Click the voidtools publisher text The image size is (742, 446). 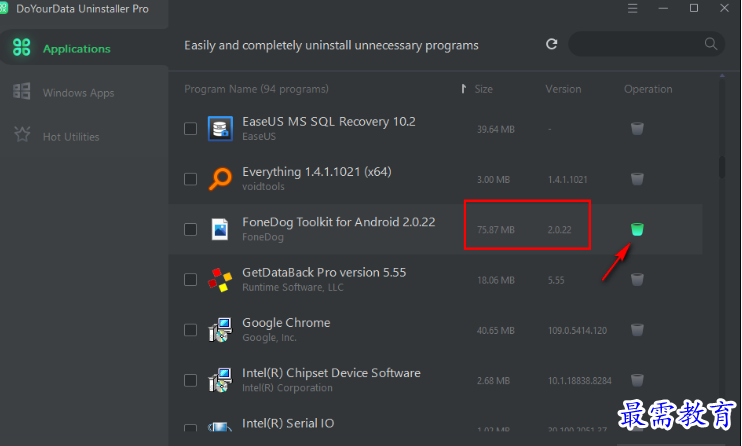click(x=263, y=187)
